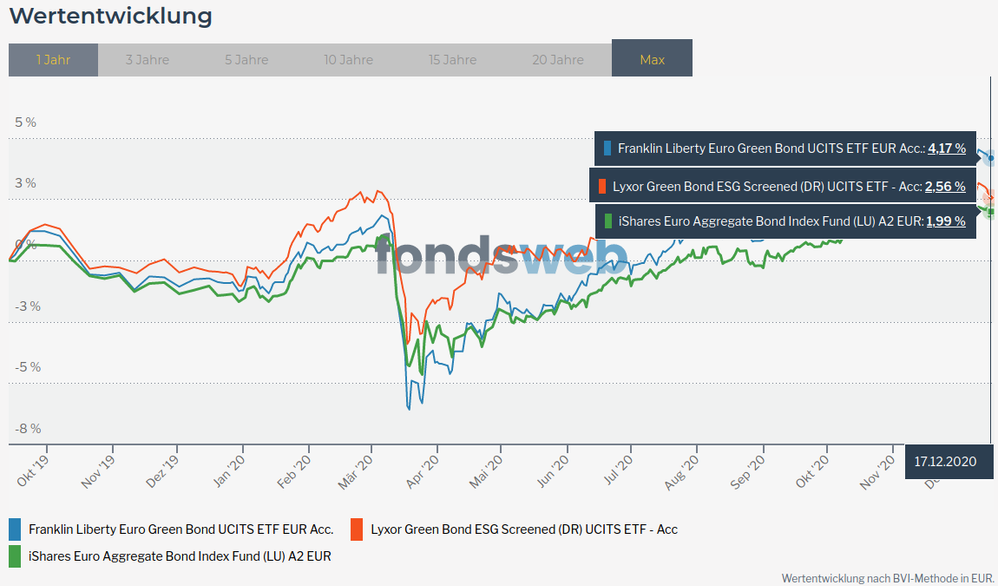This screenshot has width=998, height=586.
Task: Click green legend swatch for iShares fund
Action: tap(15, 555)
